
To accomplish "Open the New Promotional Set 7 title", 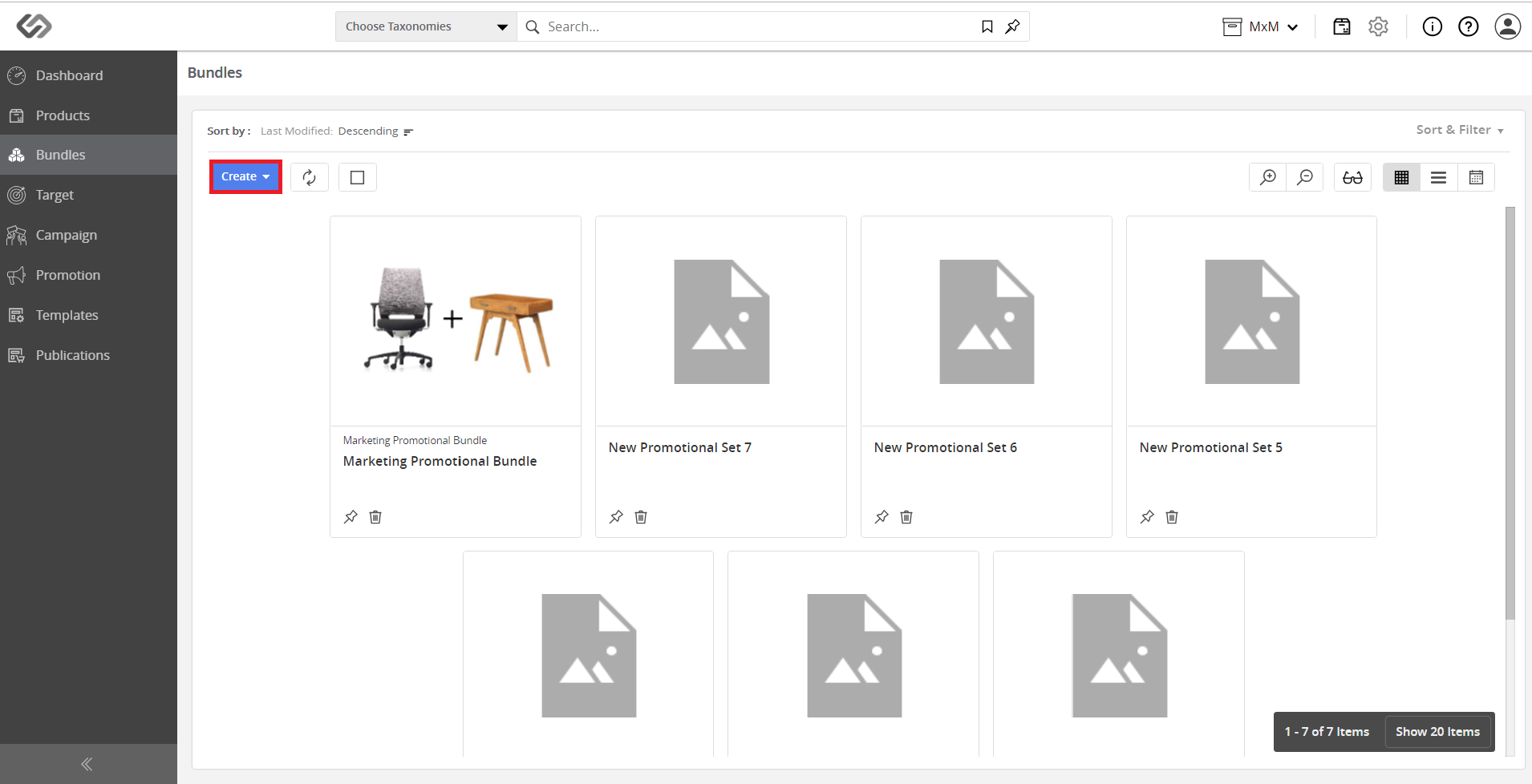I will click(680, 447).
